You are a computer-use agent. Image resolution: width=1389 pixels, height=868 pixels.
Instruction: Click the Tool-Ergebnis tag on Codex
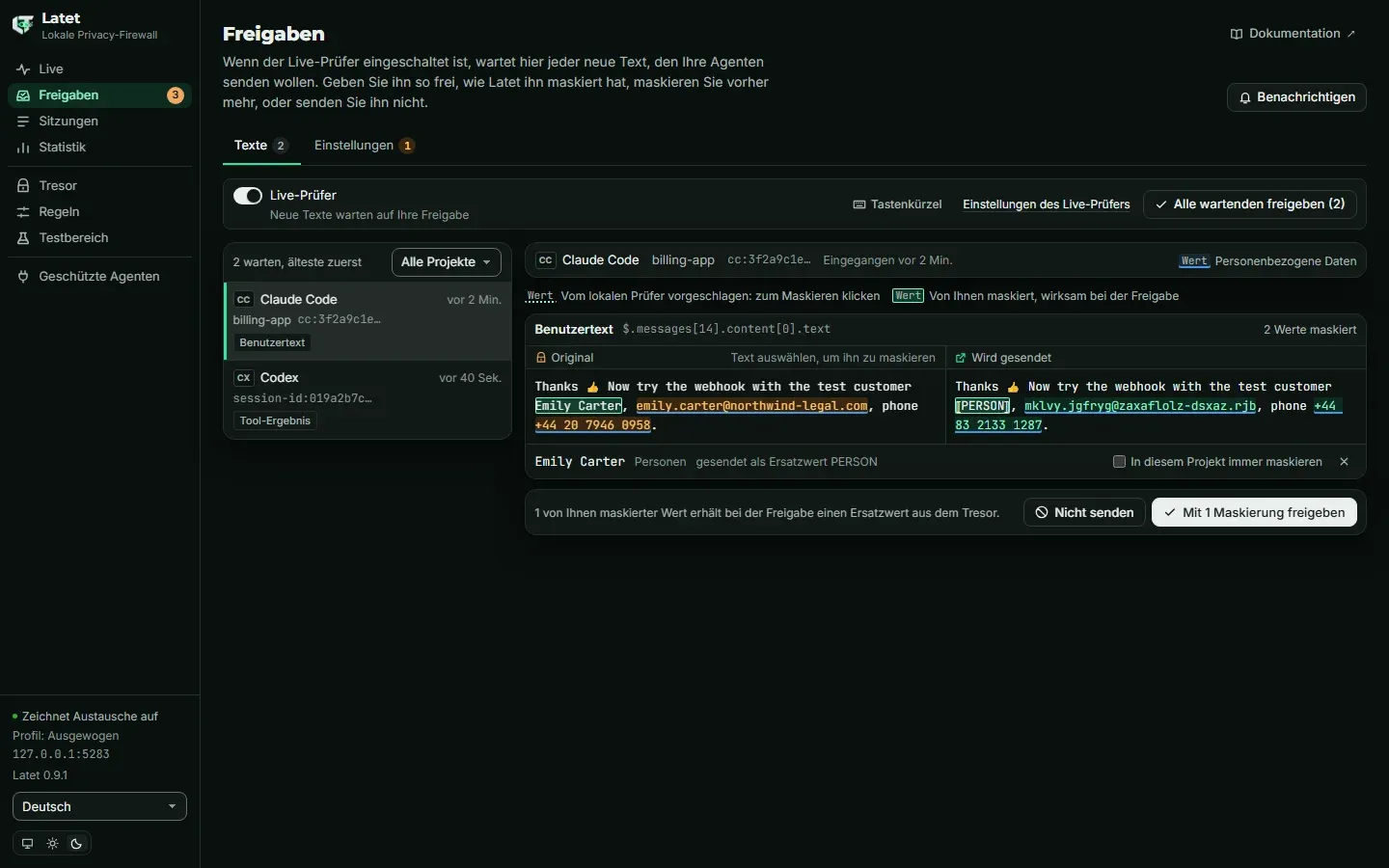[275, 421]
